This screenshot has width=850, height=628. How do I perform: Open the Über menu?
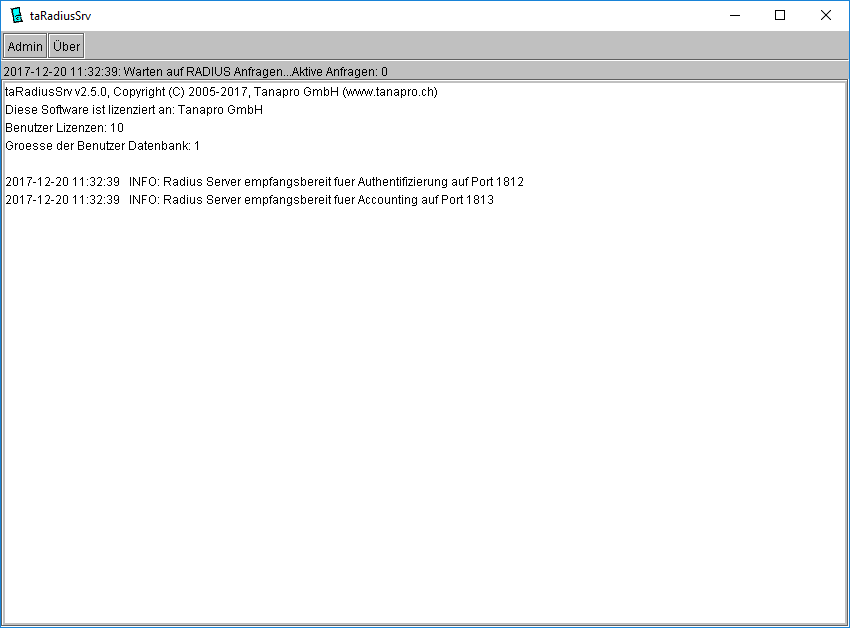[x=66, y=46]
